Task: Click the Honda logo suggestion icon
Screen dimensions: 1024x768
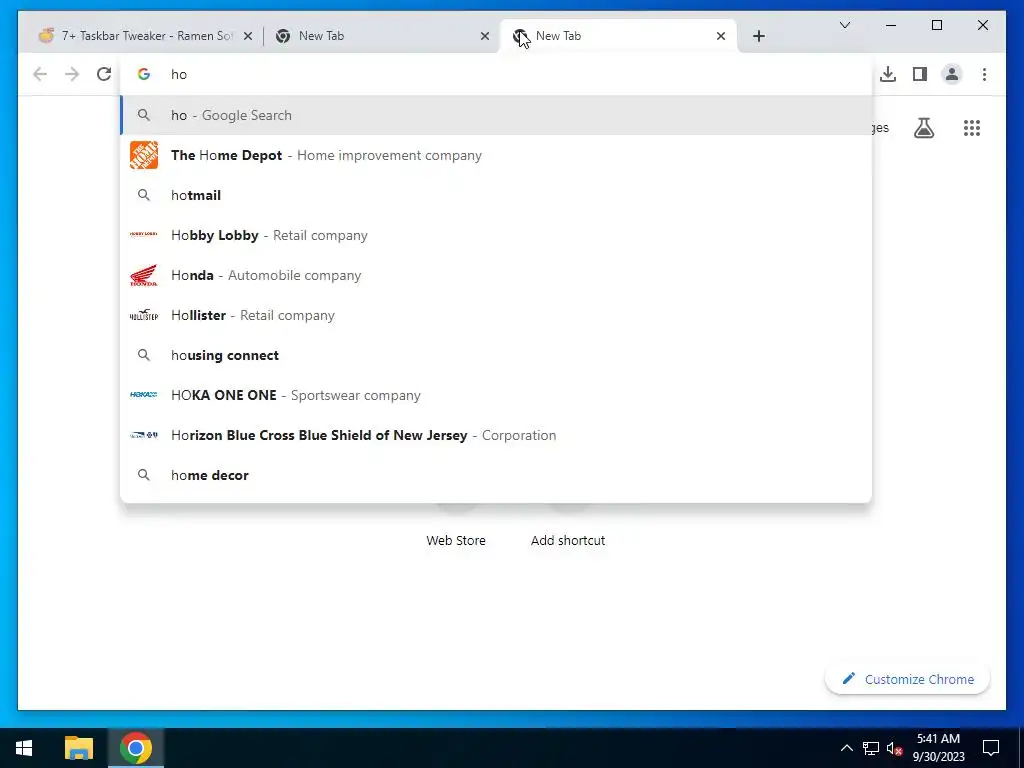Action: [144, 275]
